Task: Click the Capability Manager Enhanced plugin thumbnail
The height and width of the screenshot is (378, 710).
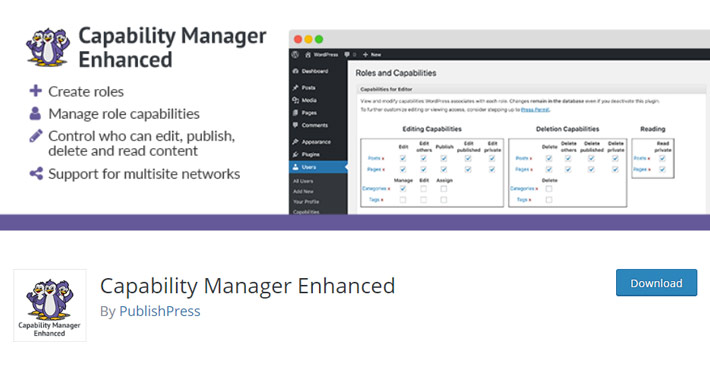Action: (50, 305)
